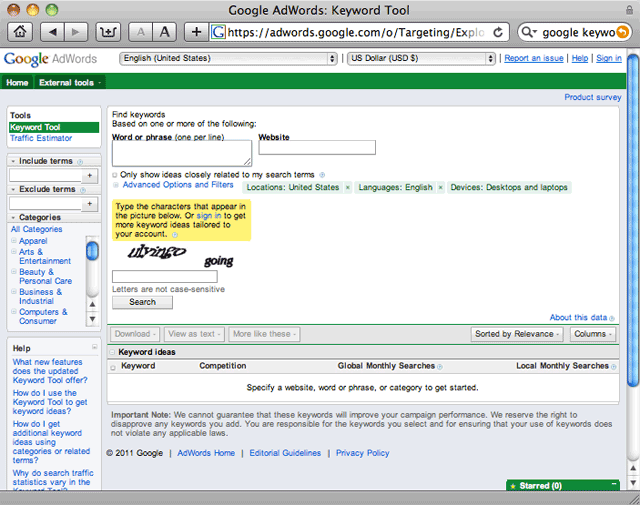
Task: Open the language dropdown English (United States)
Action: point(229,58)
